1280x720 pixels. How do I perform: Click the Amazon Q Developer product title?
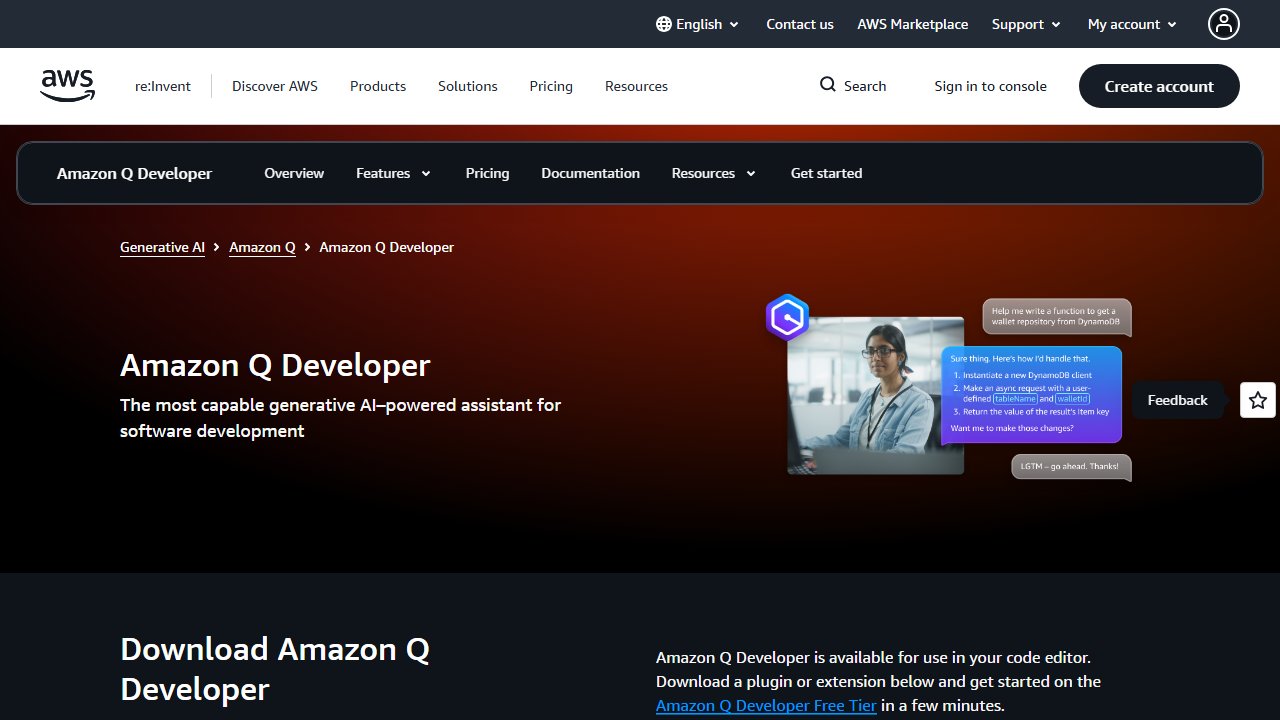[134, 173]
